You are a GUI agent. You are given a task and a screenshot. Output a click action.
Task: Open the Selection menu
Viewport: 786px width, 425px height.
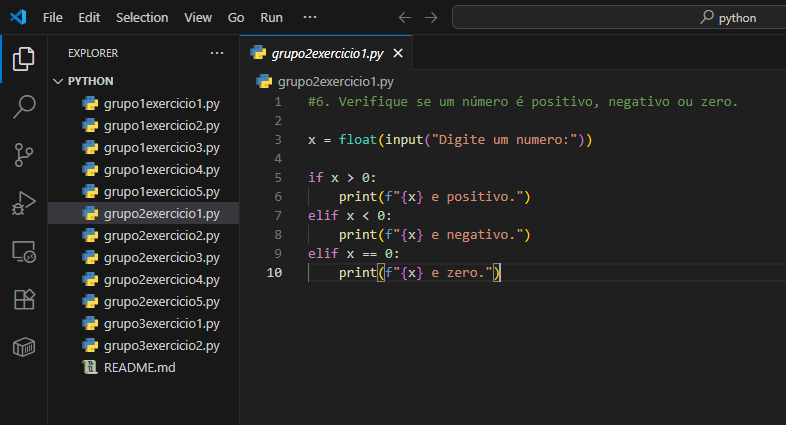click(142, 18)
